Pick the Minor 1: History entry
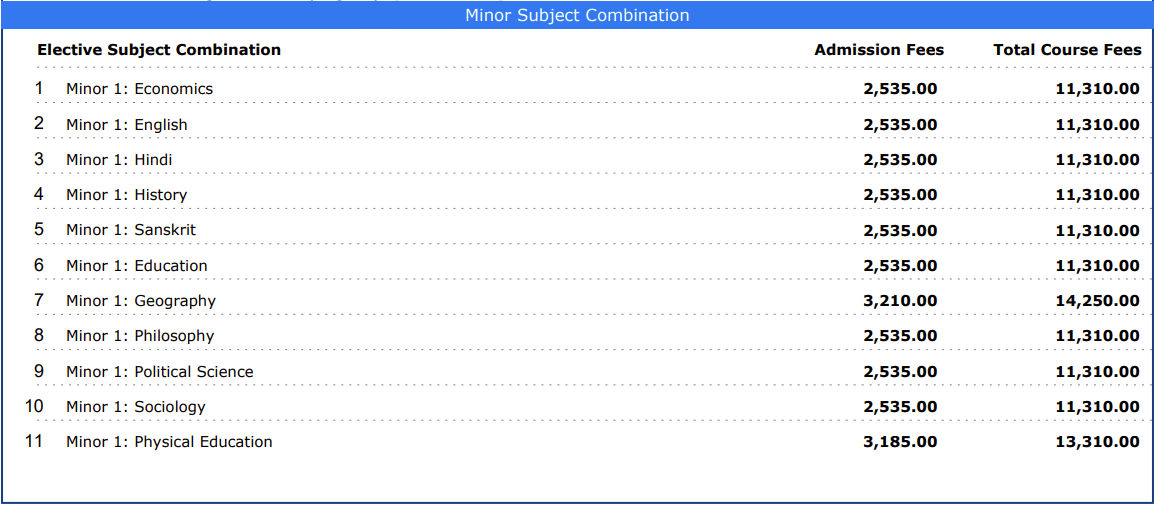 tap(127, 195)
